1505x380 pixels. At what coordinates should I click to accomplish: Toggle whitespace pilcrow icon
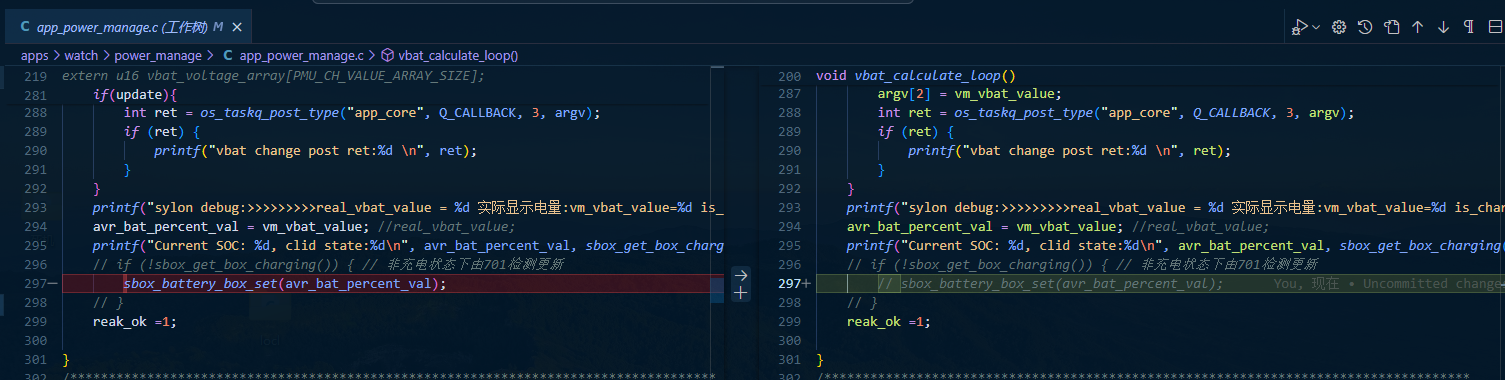[x=1469, y=27]
